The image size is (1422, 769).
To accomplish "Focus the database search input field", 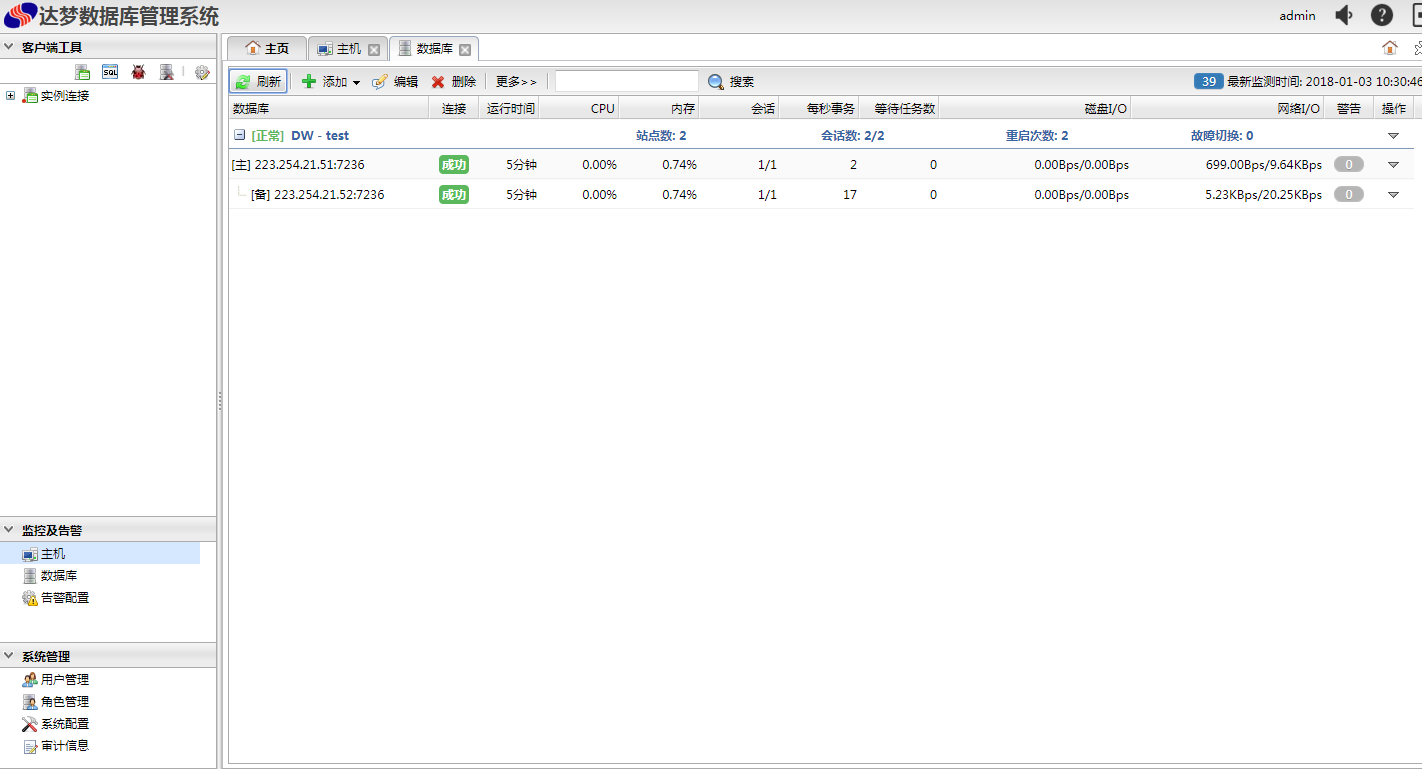I will point(627,81).
